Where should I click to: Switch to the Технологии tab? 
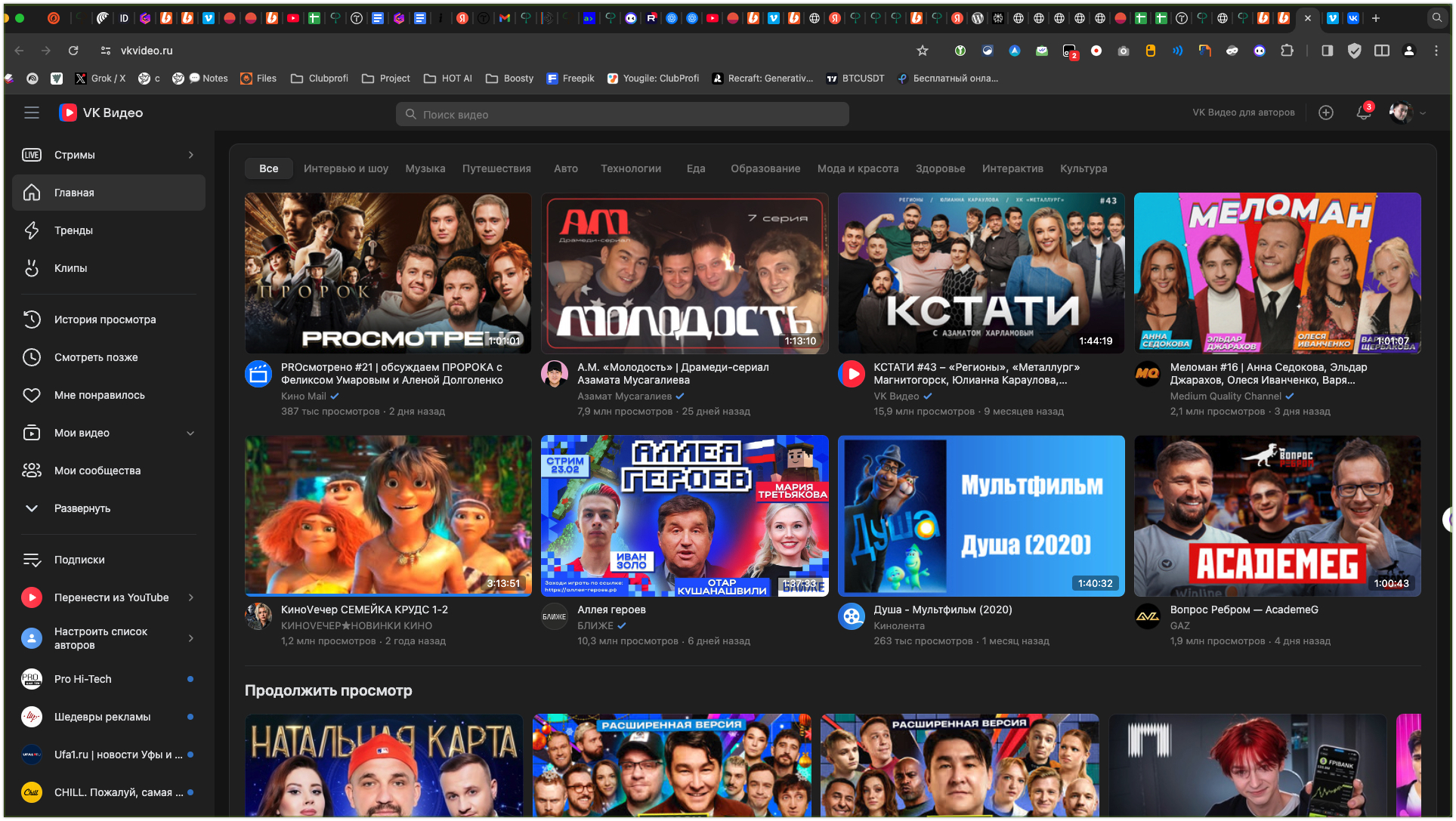click(x=630, y=168)
